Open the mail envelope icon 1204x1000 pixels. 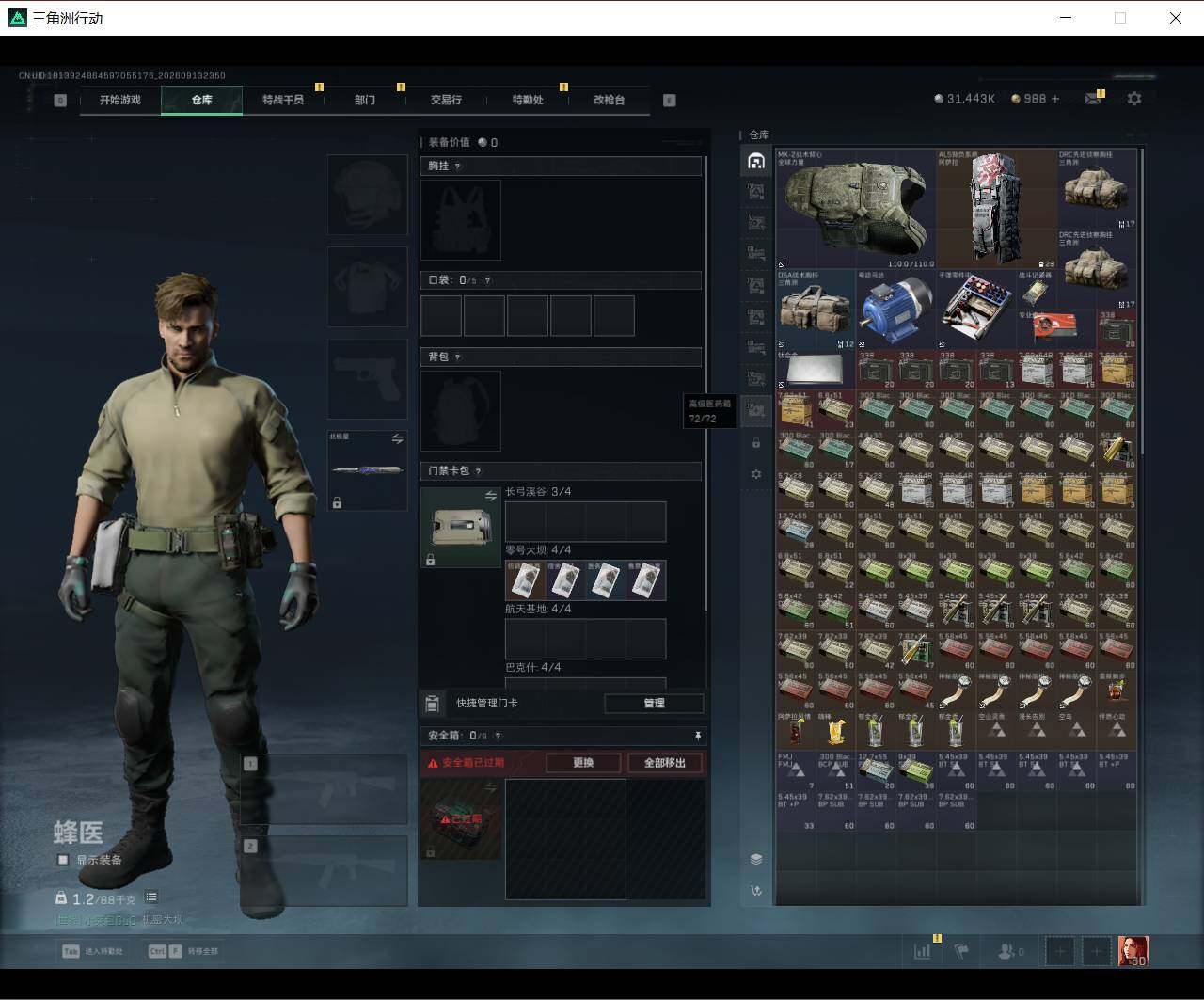[x=1093, y=98]
